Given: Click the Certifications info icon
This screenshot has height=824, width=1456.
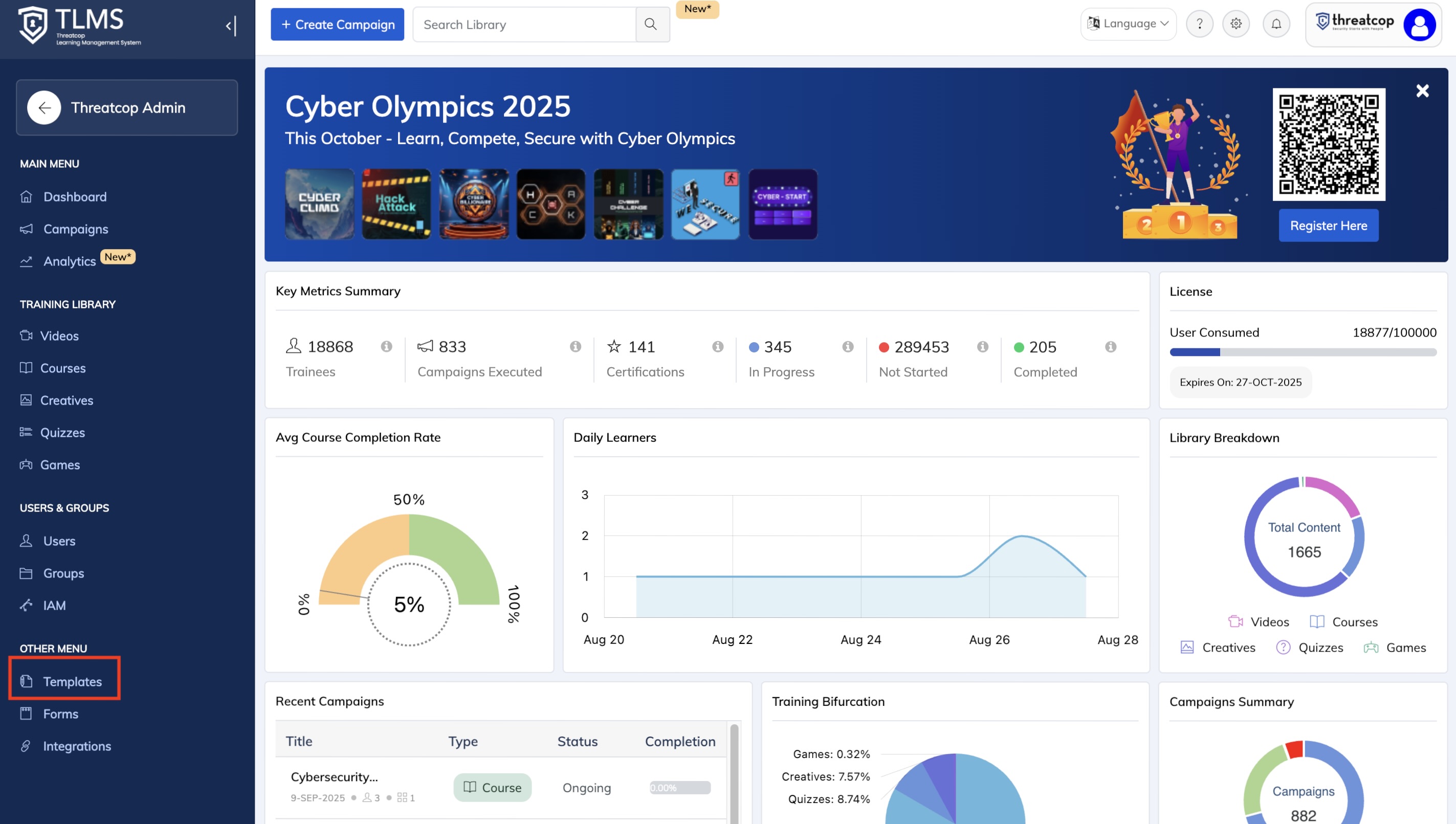Looking at the screenshot, I should click(718, 346).
